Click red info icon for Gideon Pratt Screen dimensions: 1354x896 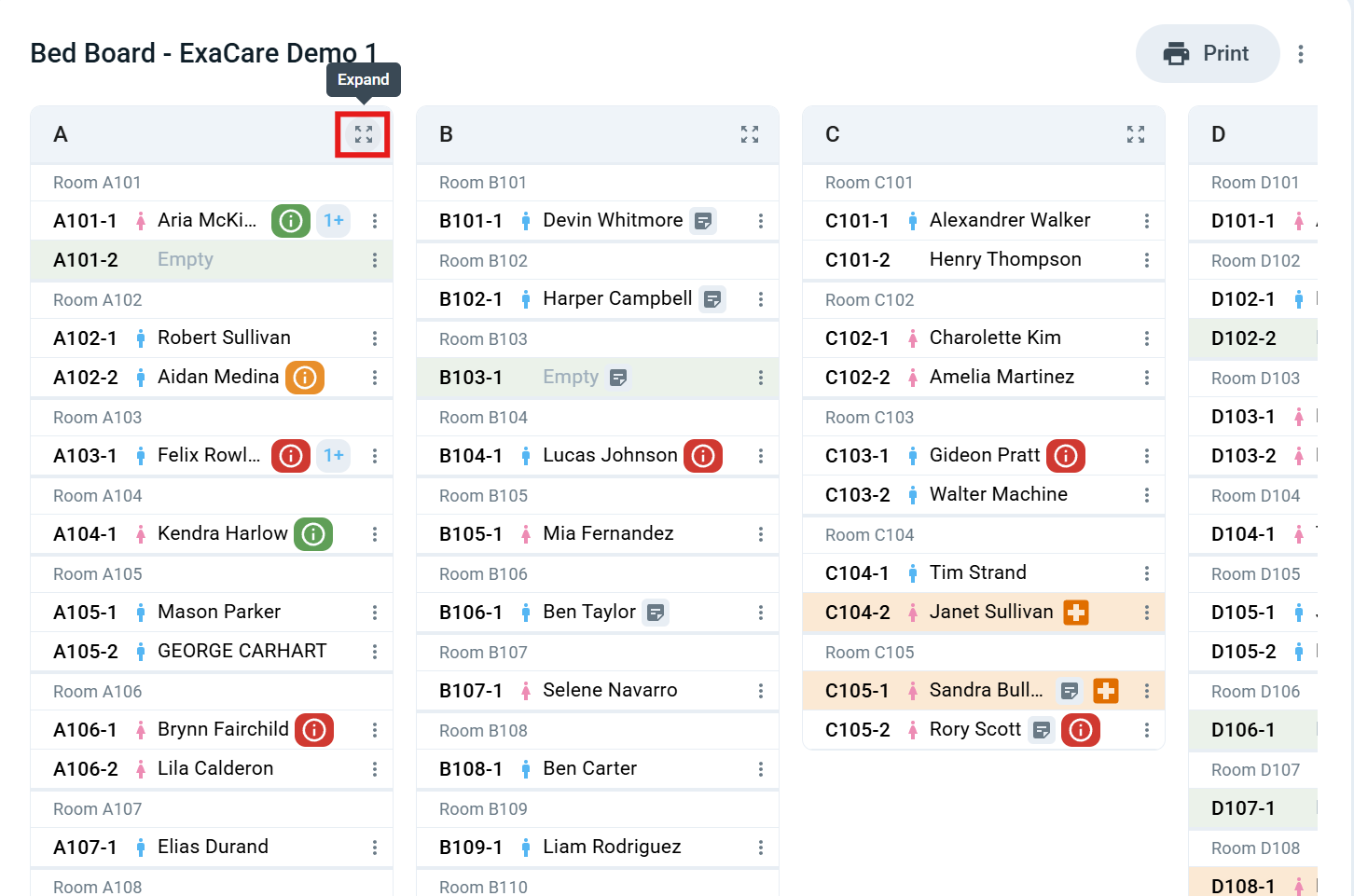1066,456
